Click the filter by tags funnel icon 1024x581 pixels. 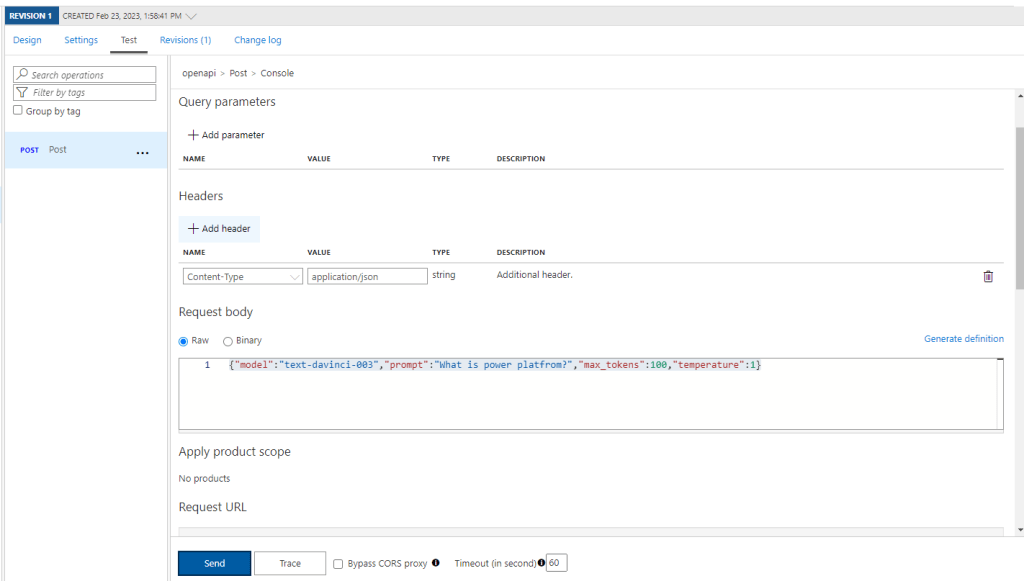point(22,93)
